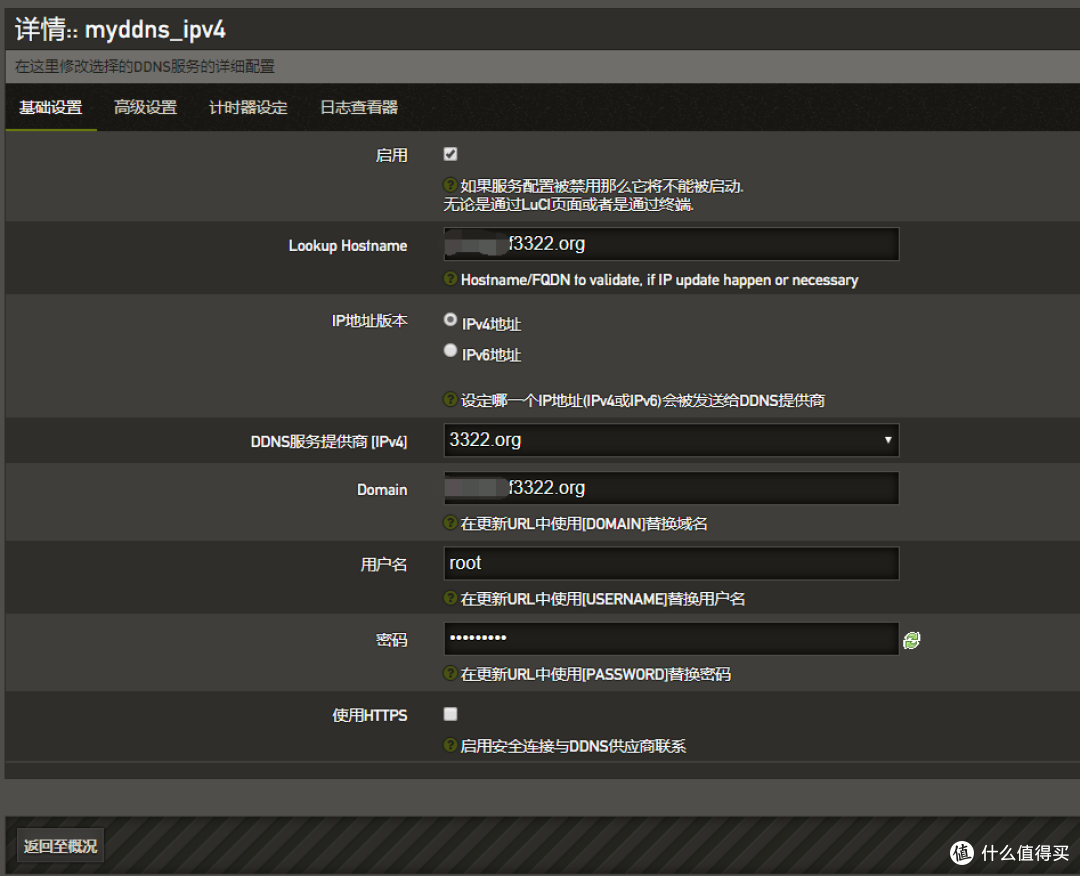1080x876 pixels.
Task: Click the password refresh icon beside 密码 field
Action: coord(911,639)
